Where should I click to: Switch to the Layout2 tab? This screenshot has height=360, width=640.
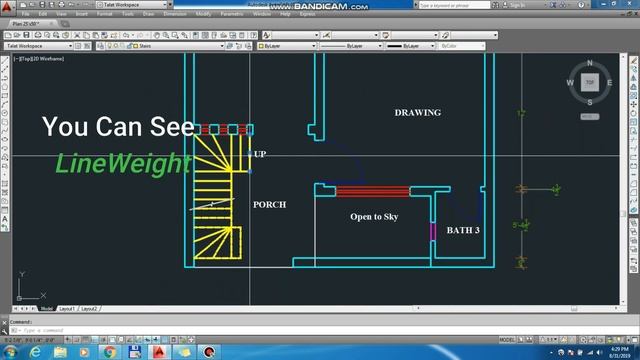[89, 309]
